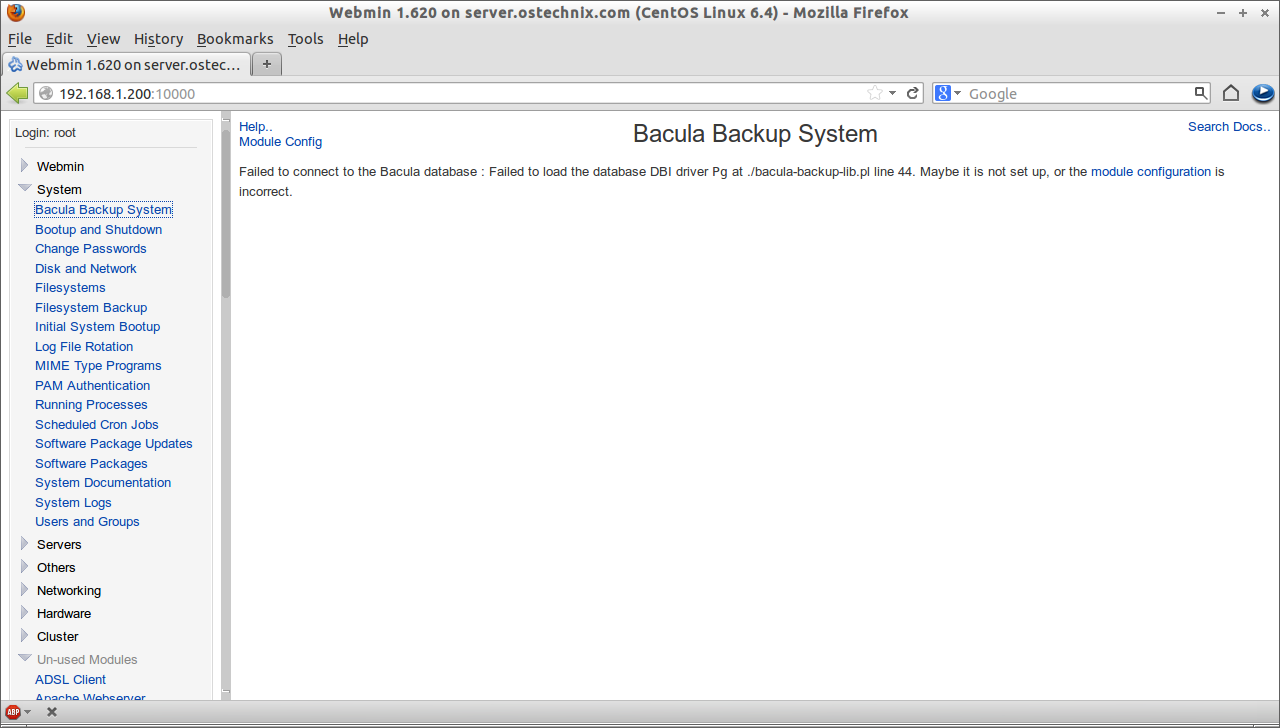This screenshot has height=728, width=1280.
Task: Select the Webmin 1.620 browser tab
Action: [125, 64]
